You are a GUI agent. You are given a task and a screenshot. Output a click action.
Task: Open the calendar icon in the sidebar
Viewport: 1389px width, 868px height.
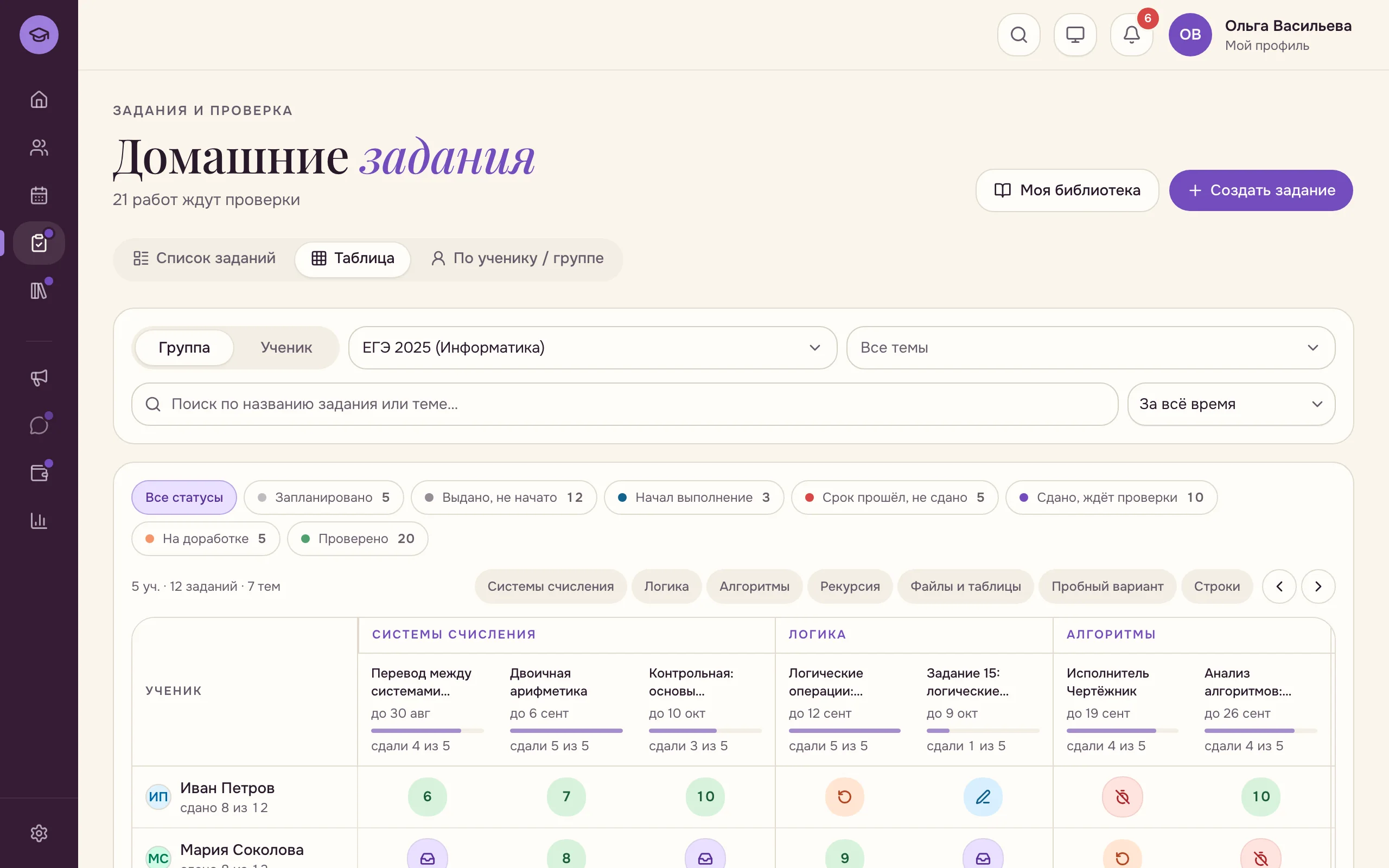pos(39,195)
